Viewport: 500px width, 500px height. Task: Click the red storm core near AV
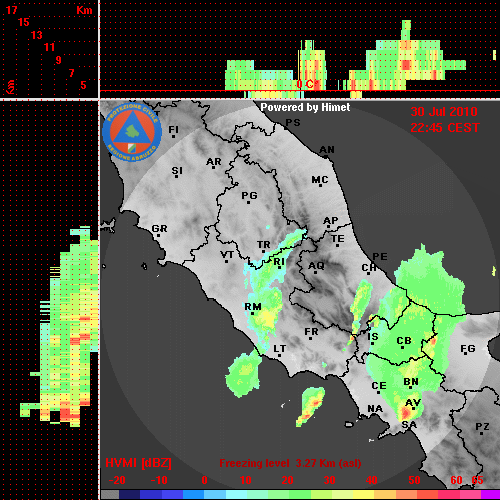click(405, 413)
